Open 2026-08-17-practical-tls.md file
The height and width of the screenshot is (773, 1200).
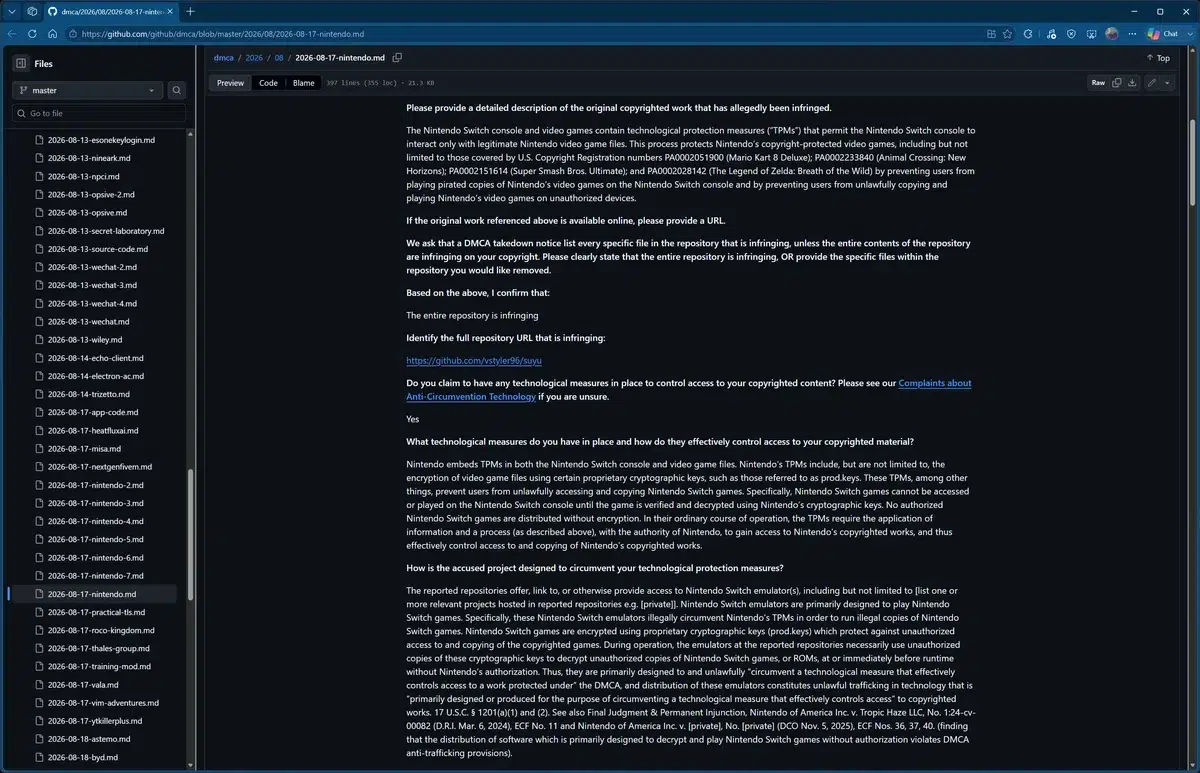95,612
